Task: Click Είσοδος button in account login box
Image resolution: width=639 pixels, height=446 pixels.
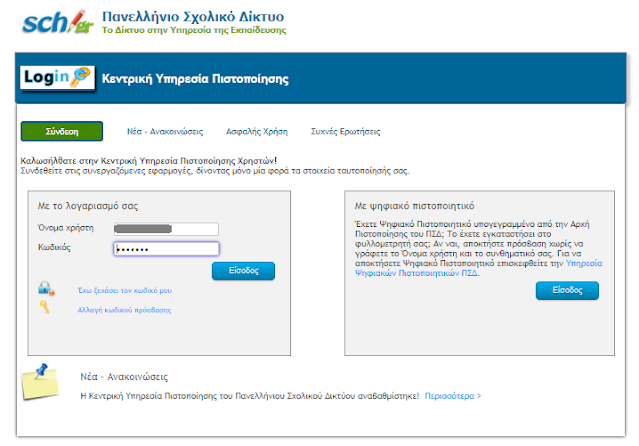Action: click(x=243, y=271)
